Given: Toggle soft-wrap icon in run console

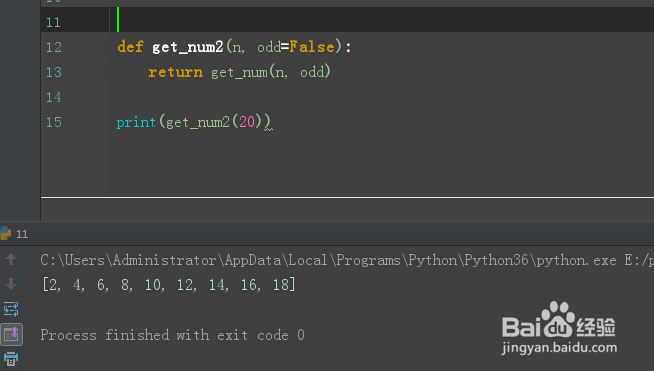Looking at the screenshot, I should click(x=11, y=309).
